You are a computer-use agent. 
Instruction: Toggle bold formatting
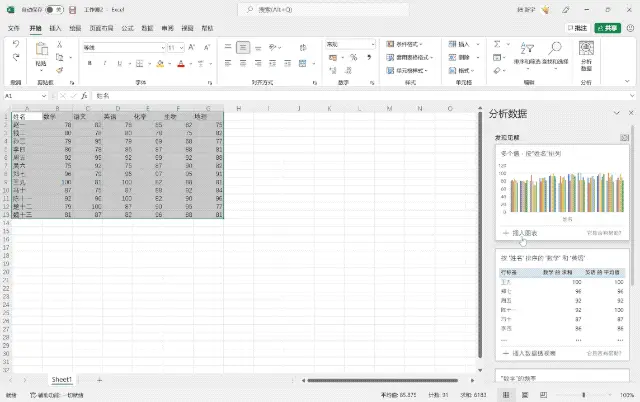pyautogui.click(x=90, y=63)
